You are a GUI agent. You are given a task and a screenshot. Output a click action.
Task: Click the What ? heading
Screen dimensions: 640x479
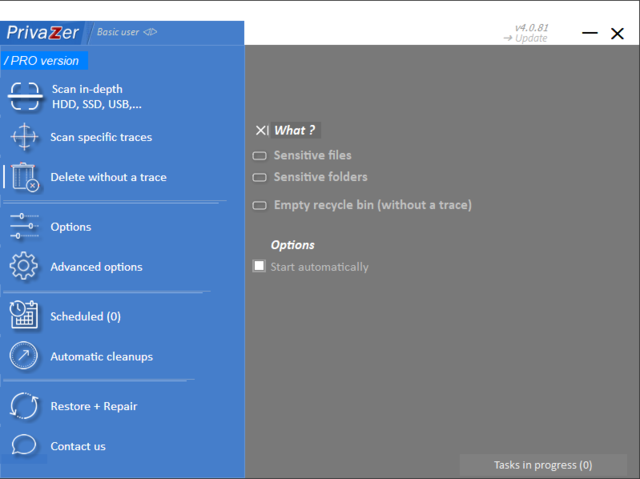pos(295,130)
